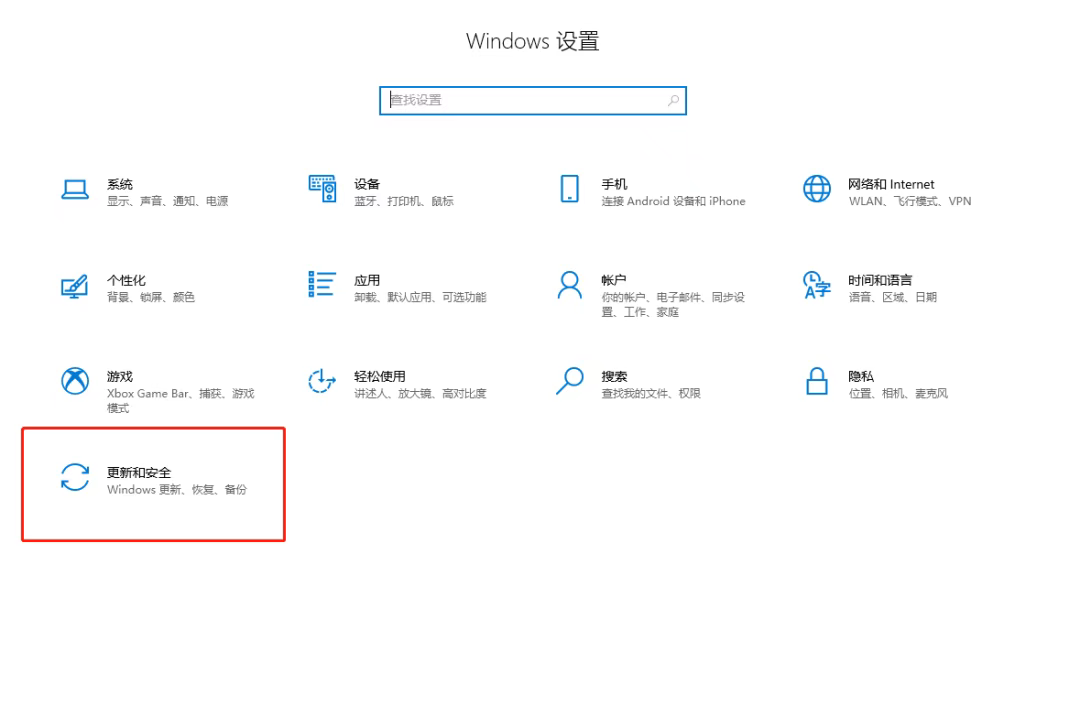Open the 隐私 settings title
The height and width of the screenshot is (717, 1080).
(x=861, y=377)
